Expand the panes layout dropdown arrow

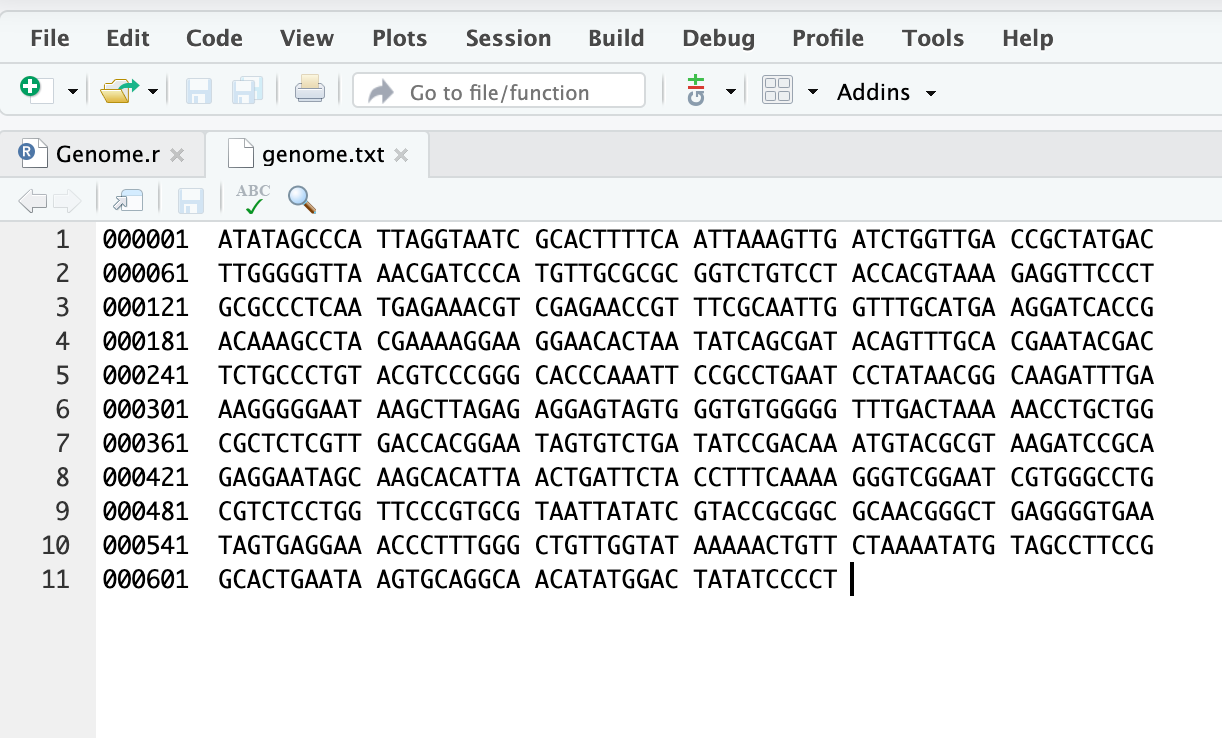[x=812, y=90]
